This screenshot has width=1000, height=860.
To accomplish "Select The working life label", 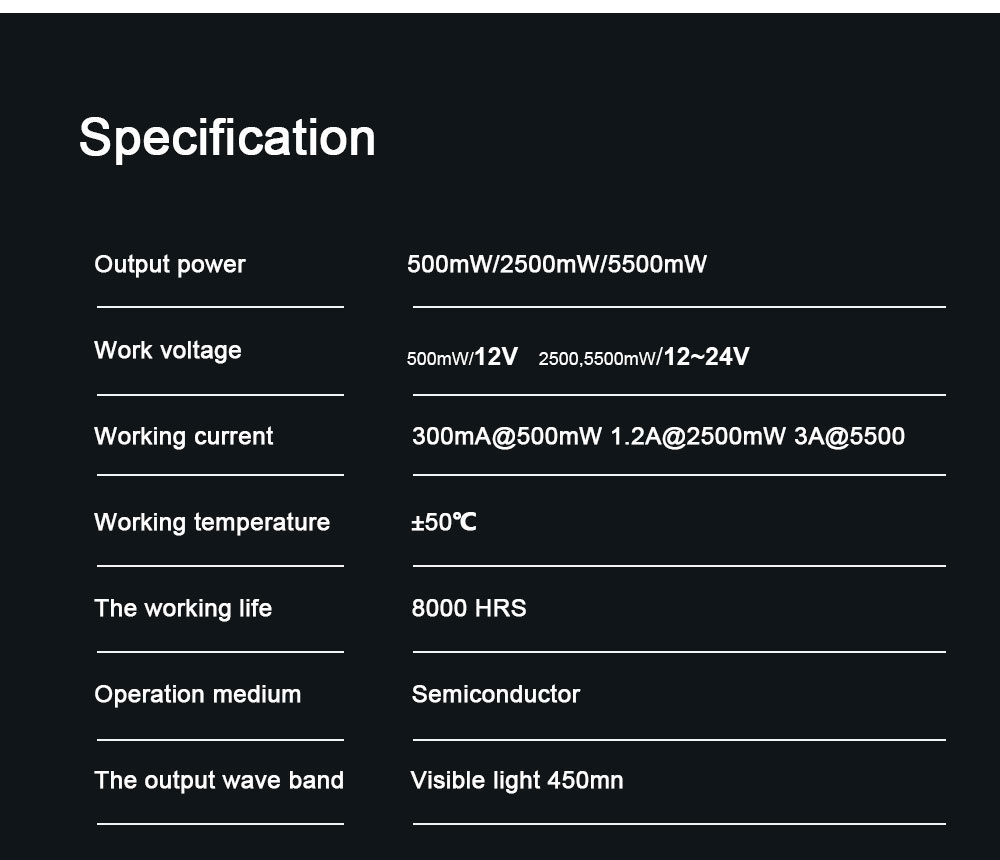I will (183, 608).
